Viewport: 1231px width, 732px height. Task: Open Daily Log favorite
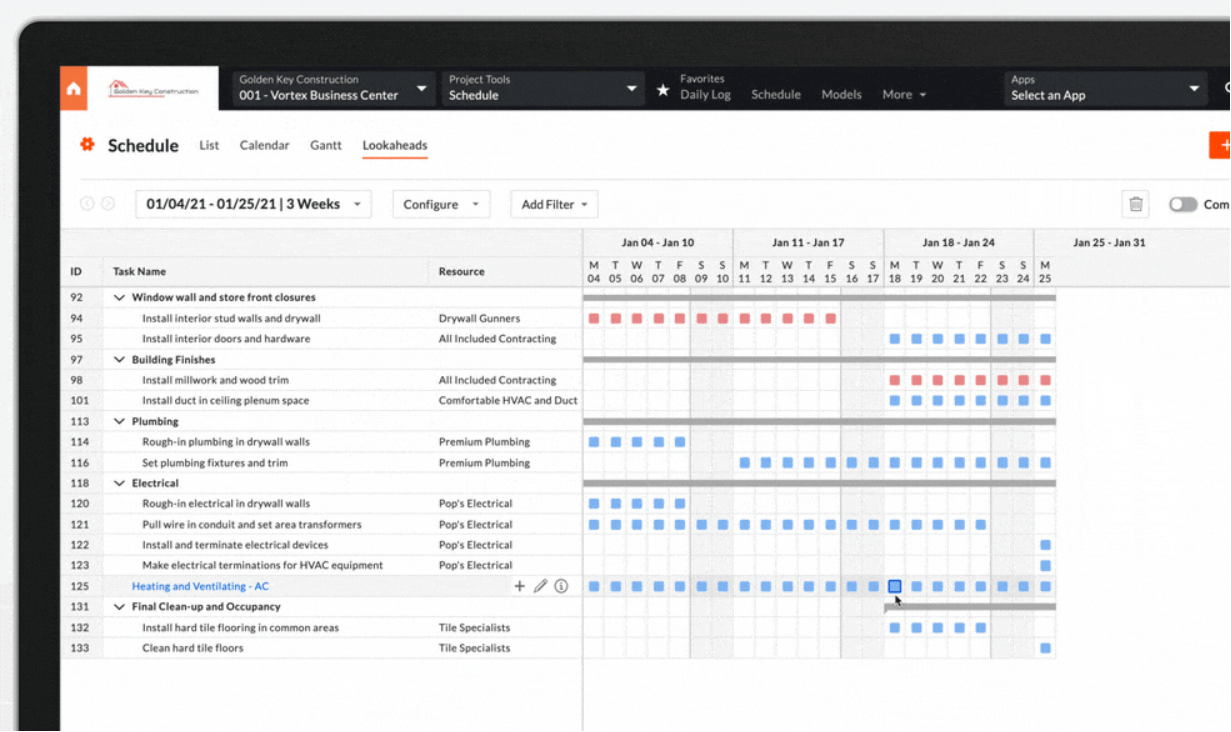(706, 95)
